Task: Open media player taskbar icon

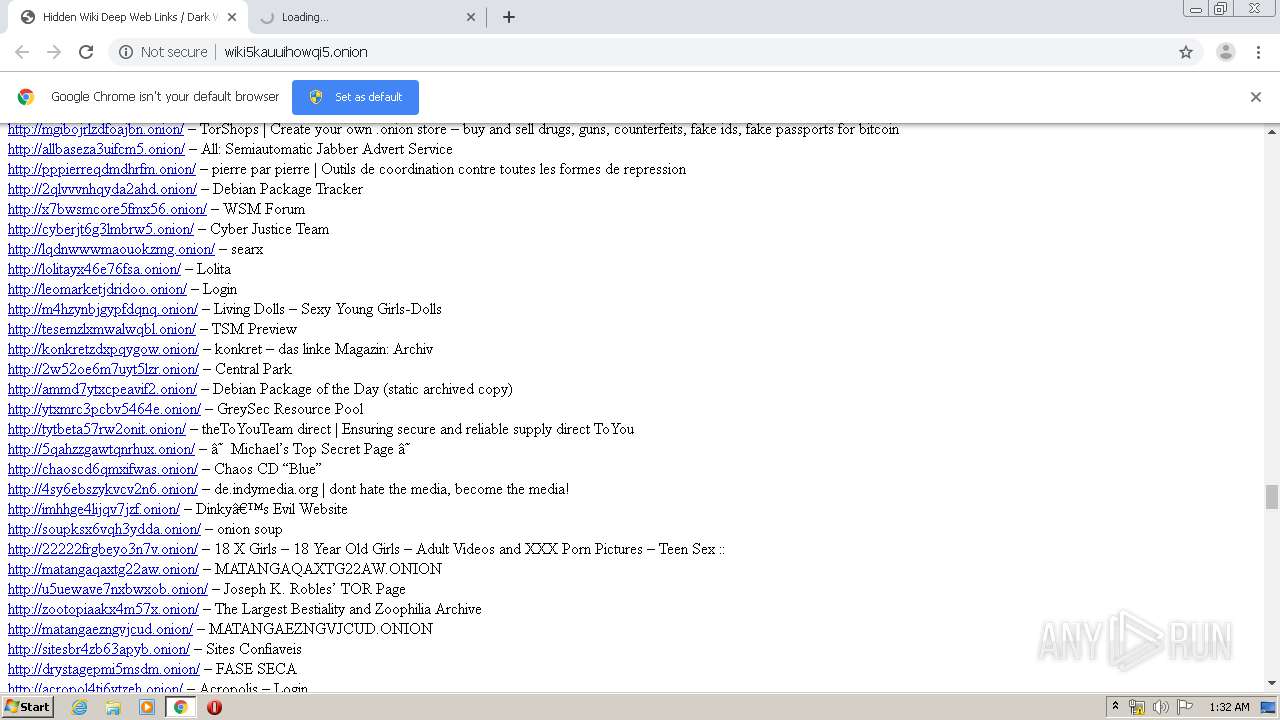Action: 147,707
